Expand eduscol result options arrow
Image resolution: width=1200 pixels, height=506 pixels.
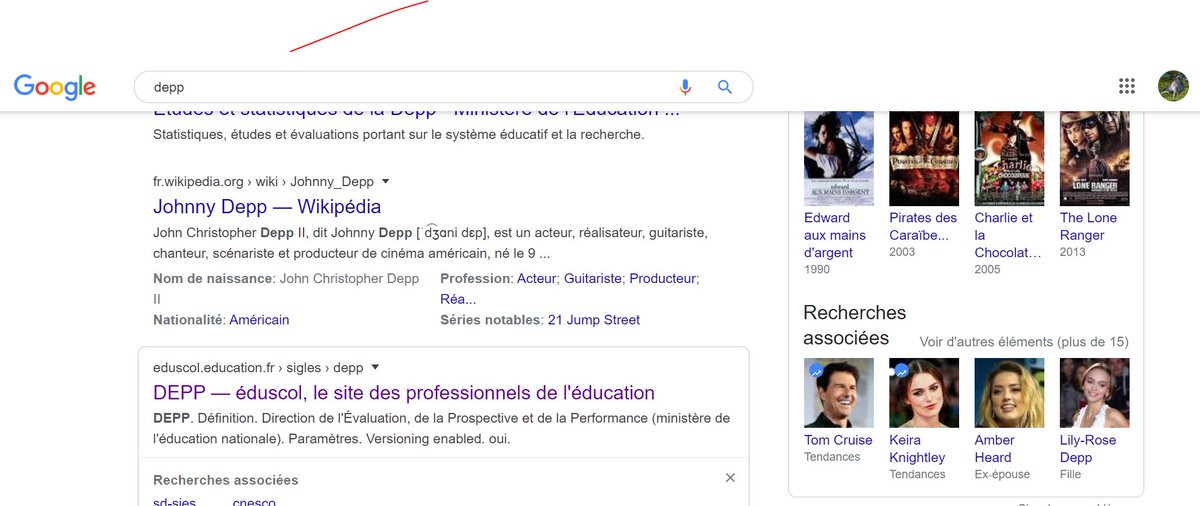(x=375, y=367)
